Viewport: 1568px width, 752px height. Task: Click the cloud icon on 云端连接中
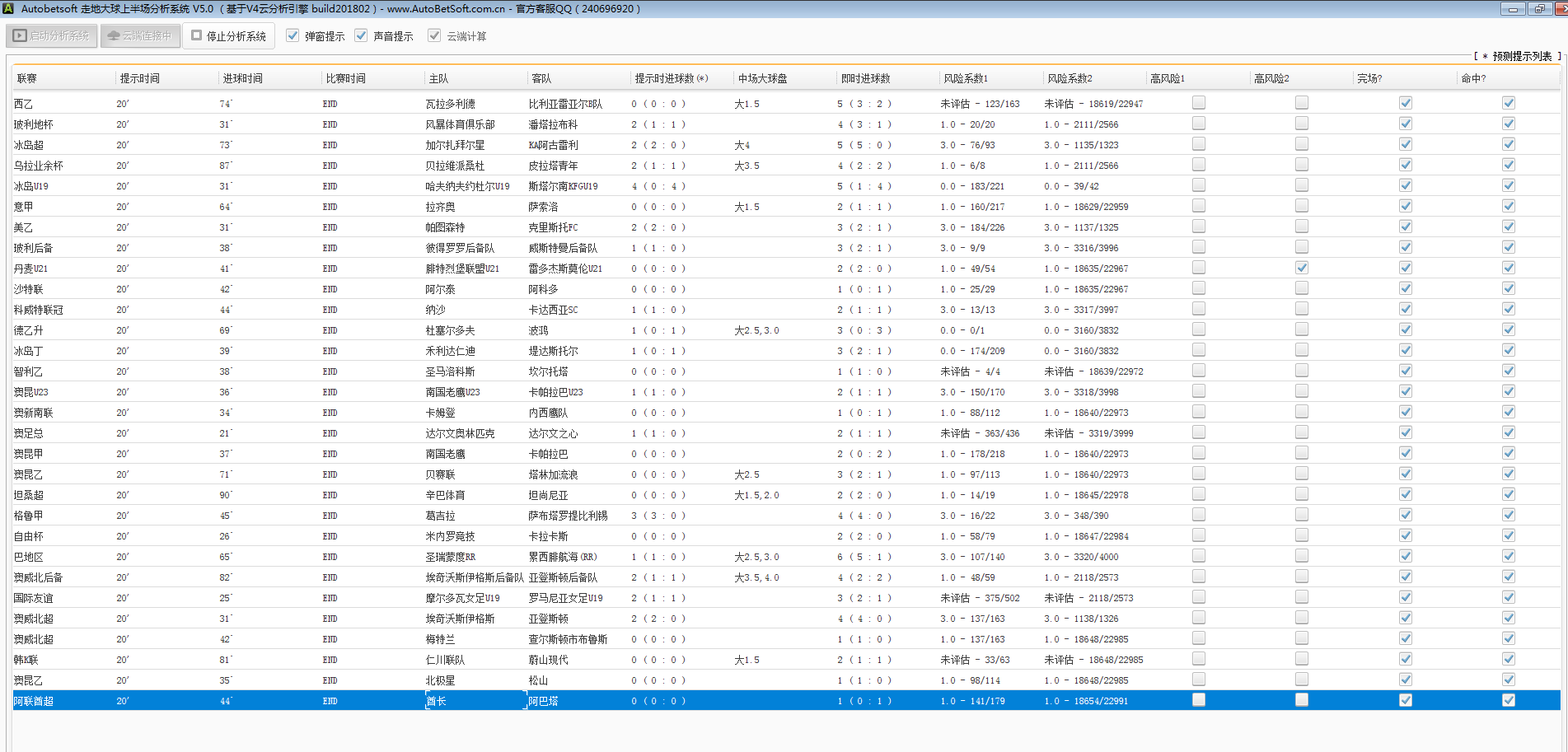click(x=114, y=35)
